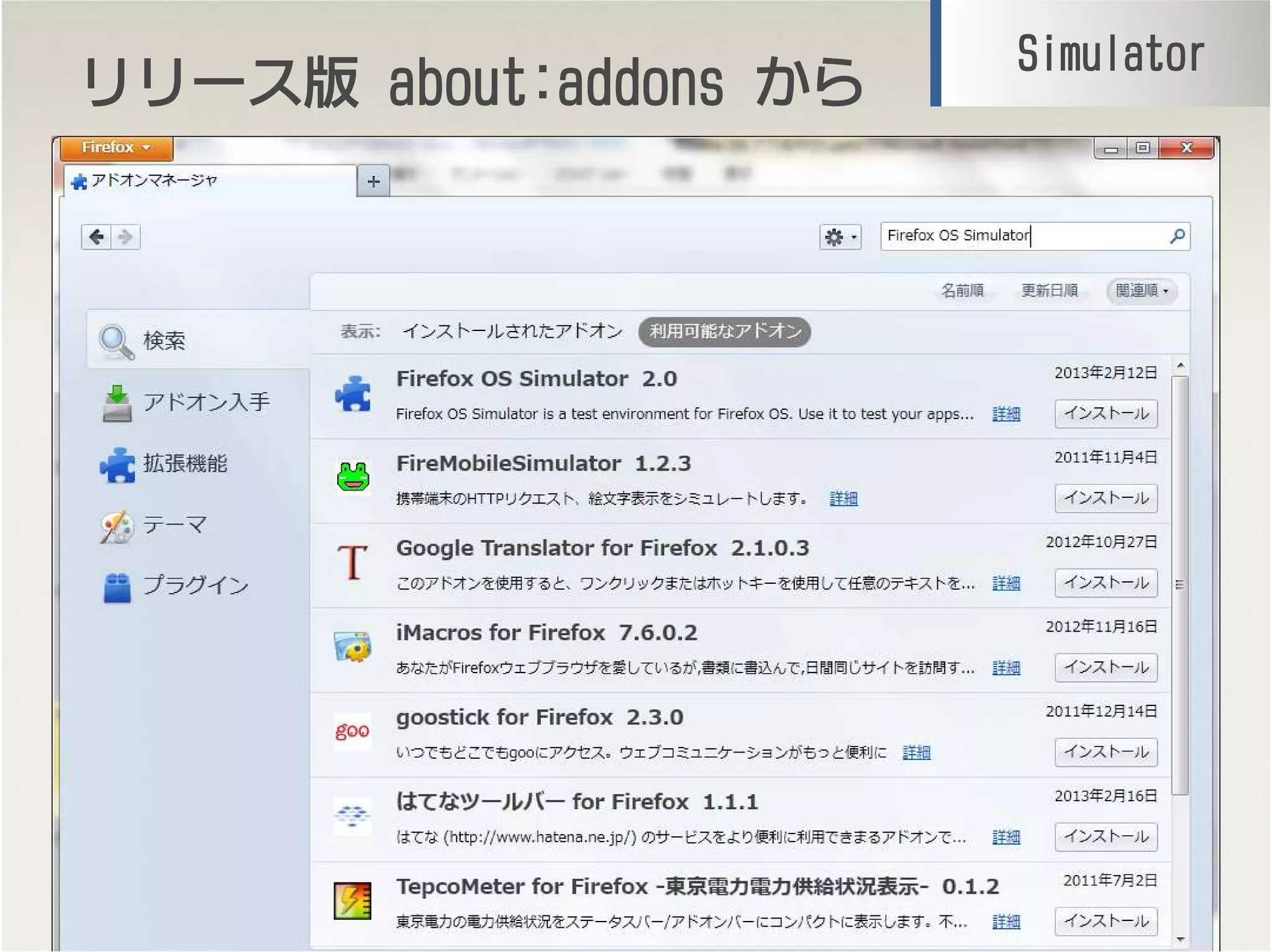The width and height of the screenshot is (1272, 952).
Task: Select the アドオンマネージャ tab
Action: [x=210, y=181]
